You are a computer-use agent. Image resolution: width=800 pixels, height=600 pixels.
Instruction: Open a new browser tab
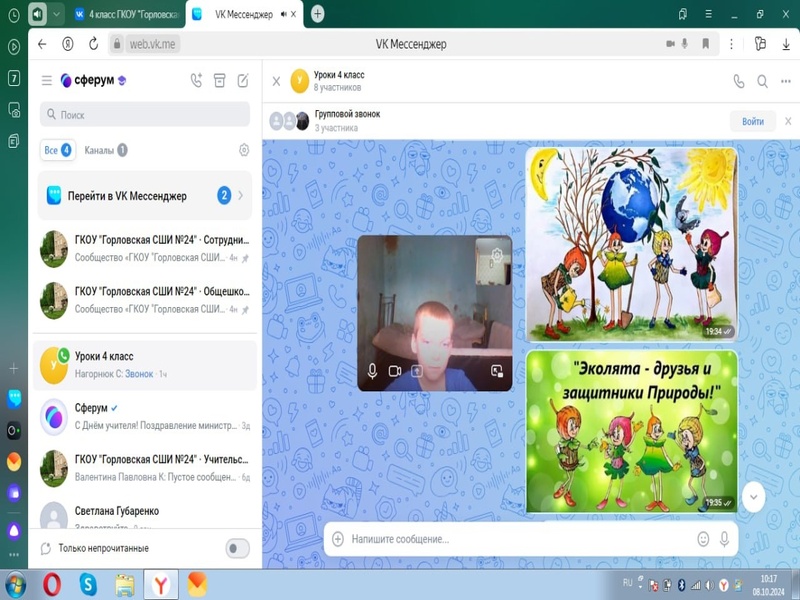tap(317, 14)
